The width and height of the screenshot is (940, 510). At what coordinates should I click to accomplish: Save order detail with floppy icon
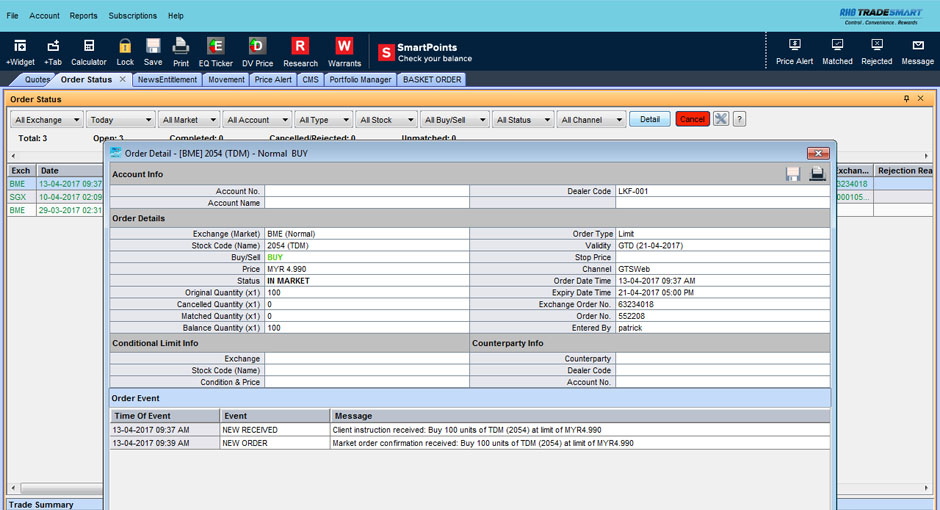[793, 174]
